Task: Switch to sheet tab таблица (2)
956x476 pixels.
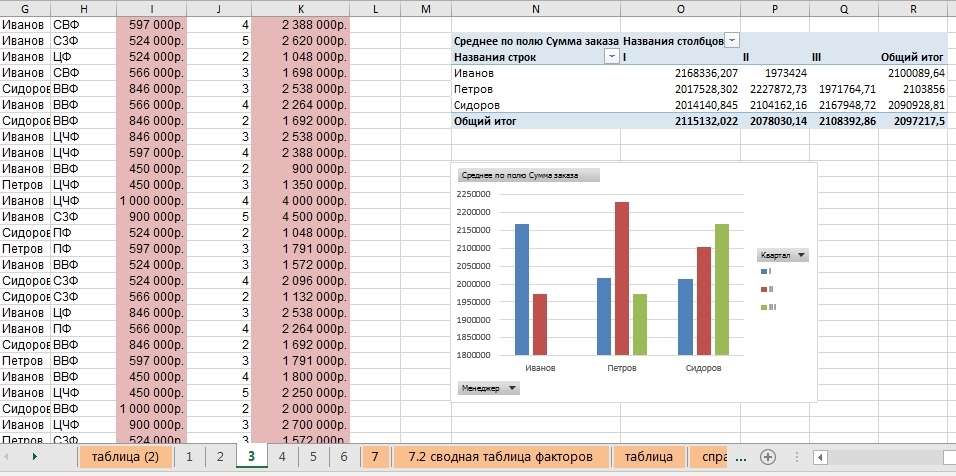Action: [126, 456]
